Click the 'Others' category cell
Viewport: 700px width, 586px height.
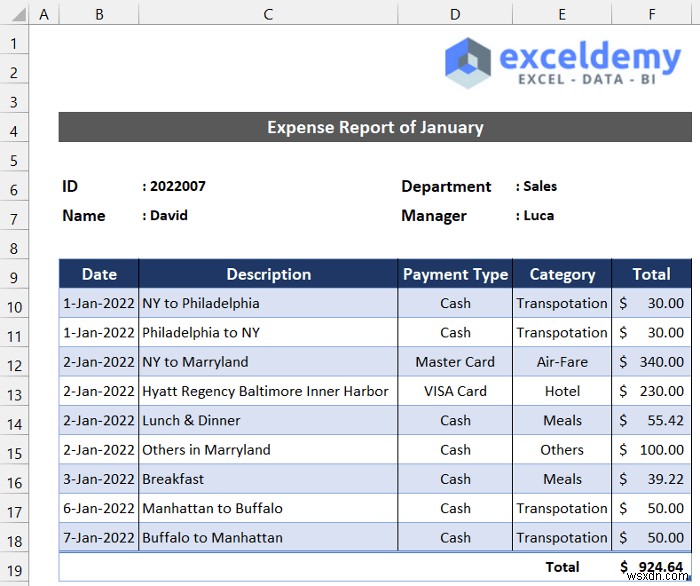562,449
